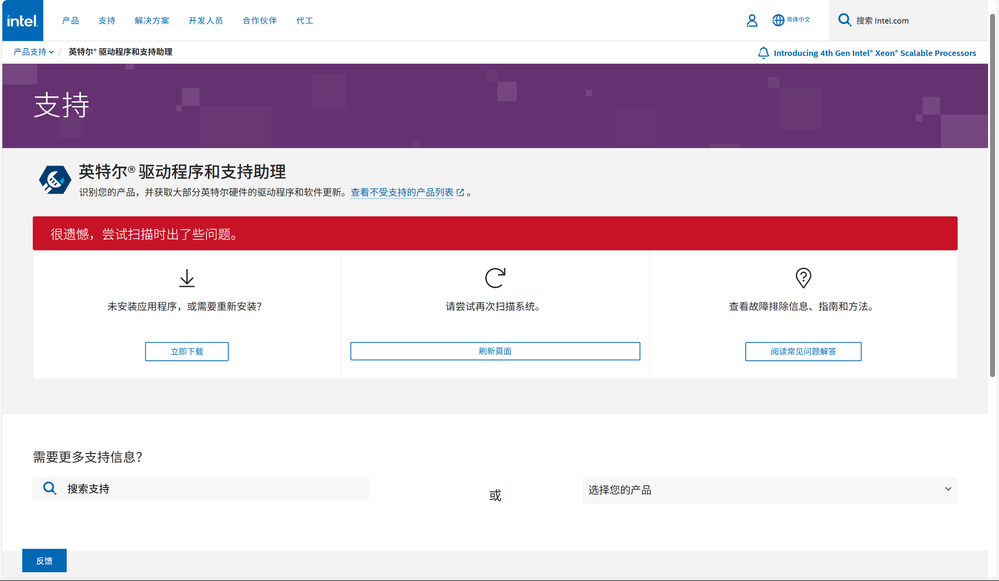Open the user account sign-in icon
This screenshot has height=581, width=999.
(x=752, y=20)
